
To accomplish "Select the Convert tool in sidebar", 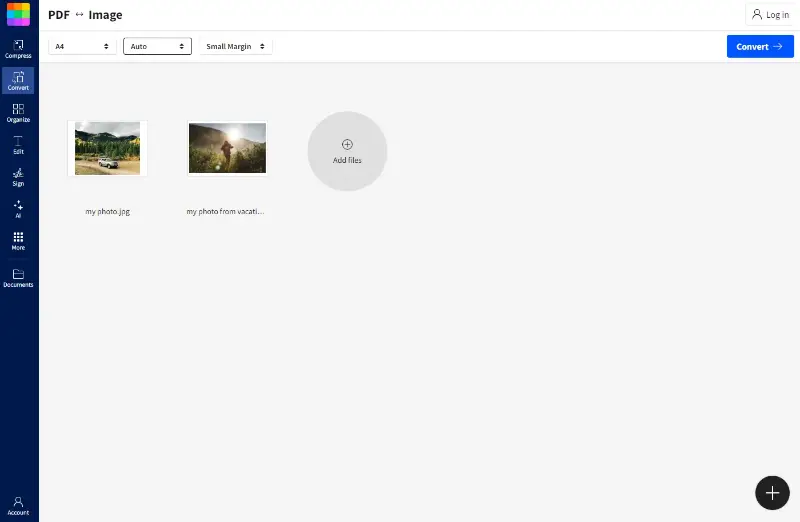I will tap(18, 81).
